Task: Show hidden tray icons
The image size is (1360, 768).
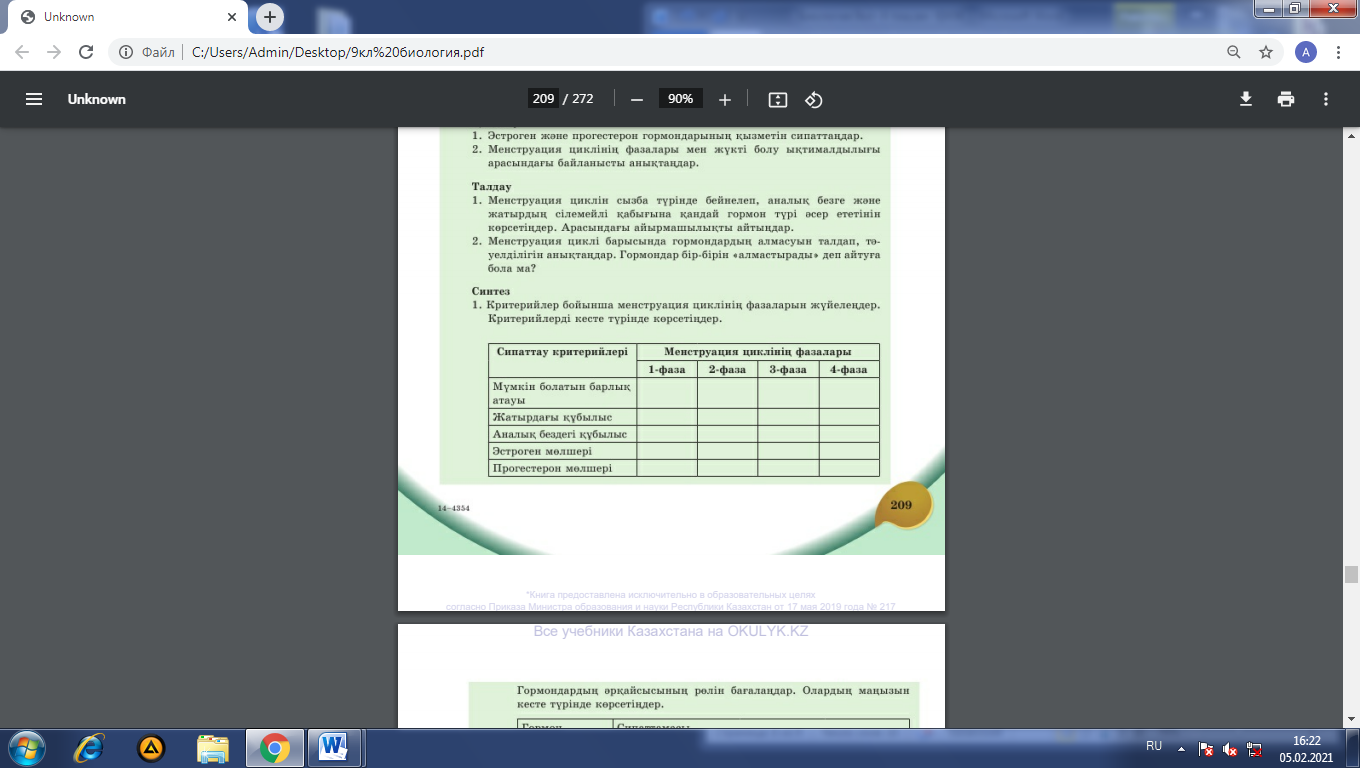Action: click(x=1181, y=747)
